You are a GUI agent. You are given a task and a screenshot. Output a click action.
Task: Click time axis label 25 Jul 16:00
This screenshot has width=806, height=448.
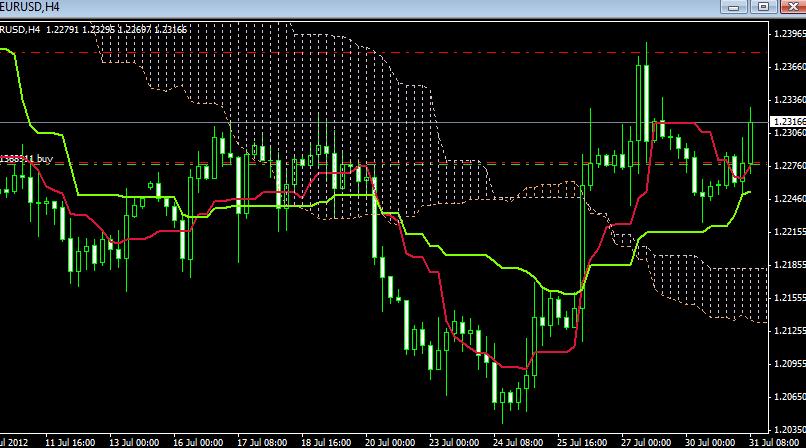click(582, 442)
